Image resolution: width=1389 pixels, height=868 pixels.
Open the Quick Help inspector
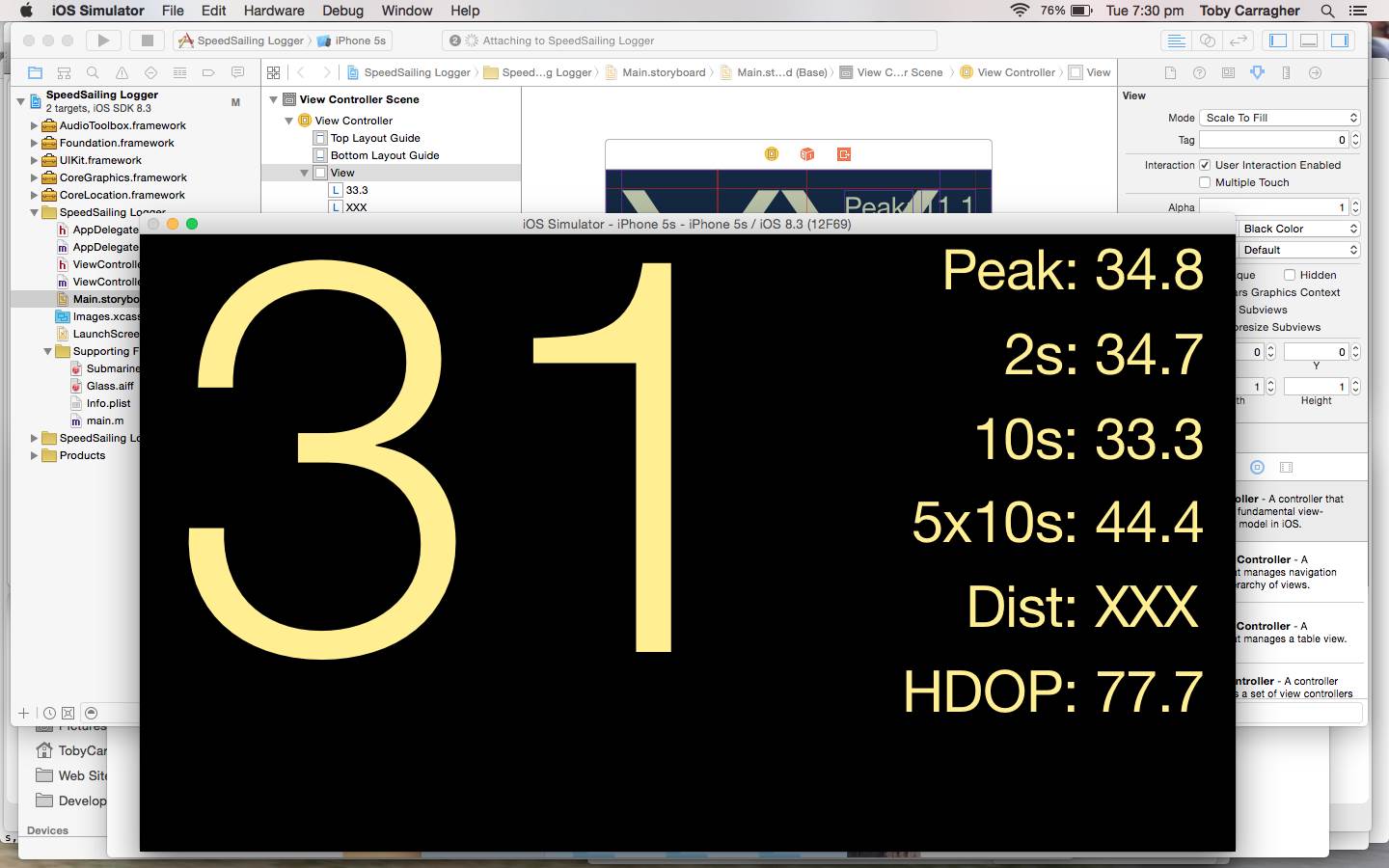(1199, 72)
